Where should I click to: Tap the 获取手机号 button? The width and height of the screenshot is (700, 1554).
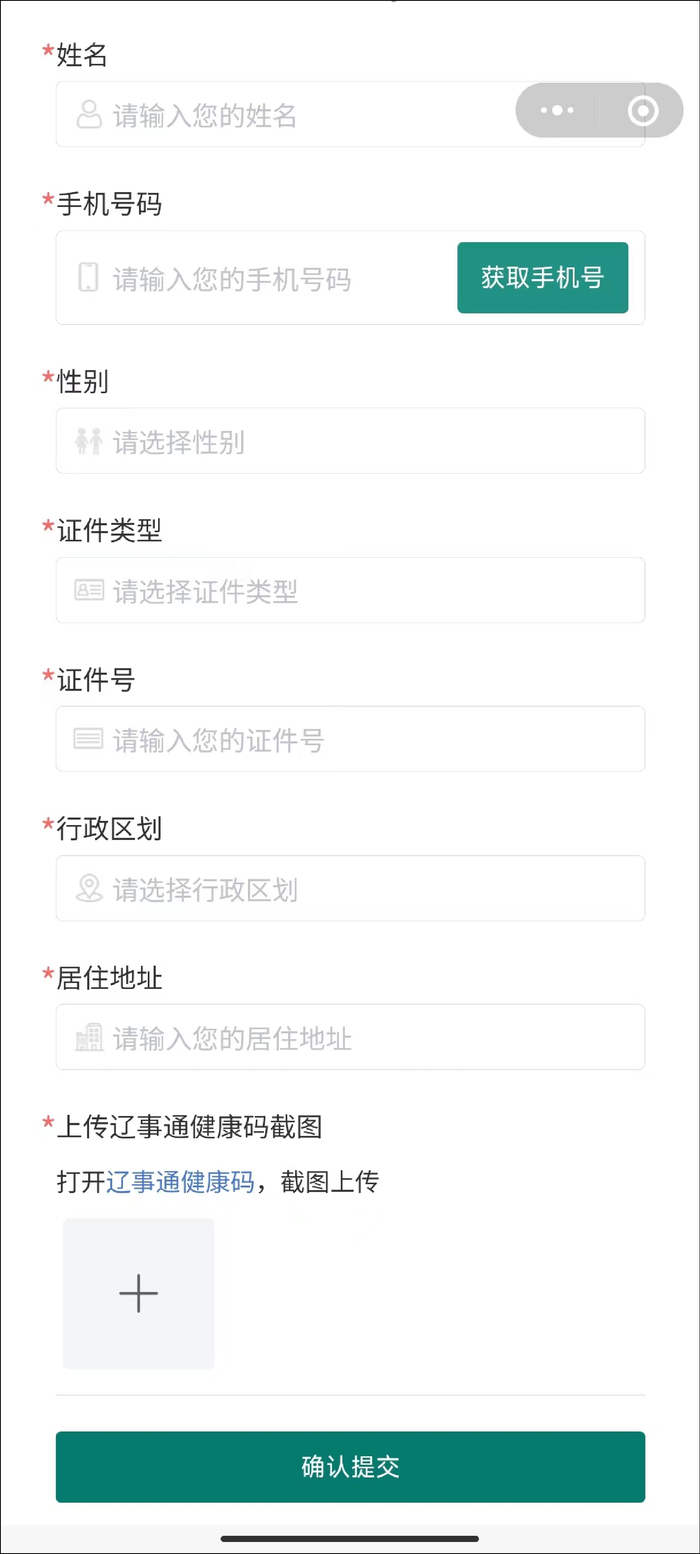pos(542,279)
